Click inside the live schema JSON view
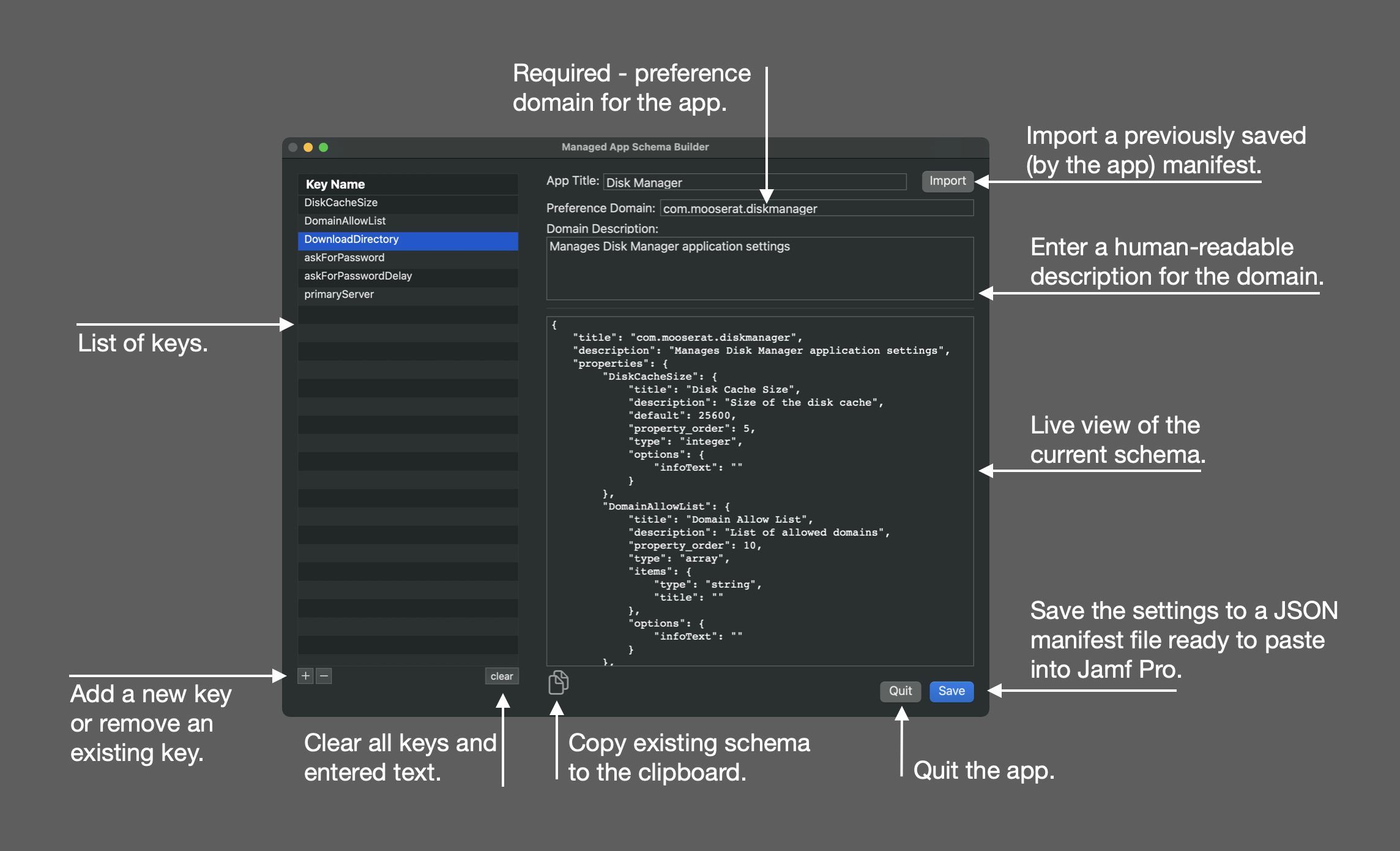 (x=760, y=491)
